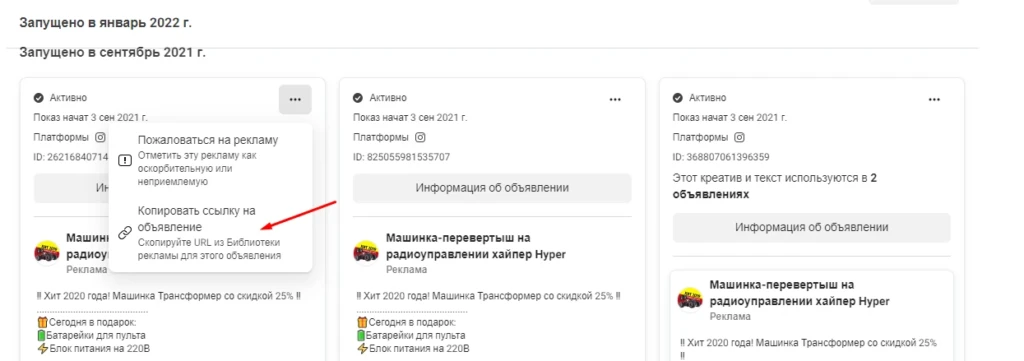Open page name link on ad 825055981535707

tap(475, 245)
